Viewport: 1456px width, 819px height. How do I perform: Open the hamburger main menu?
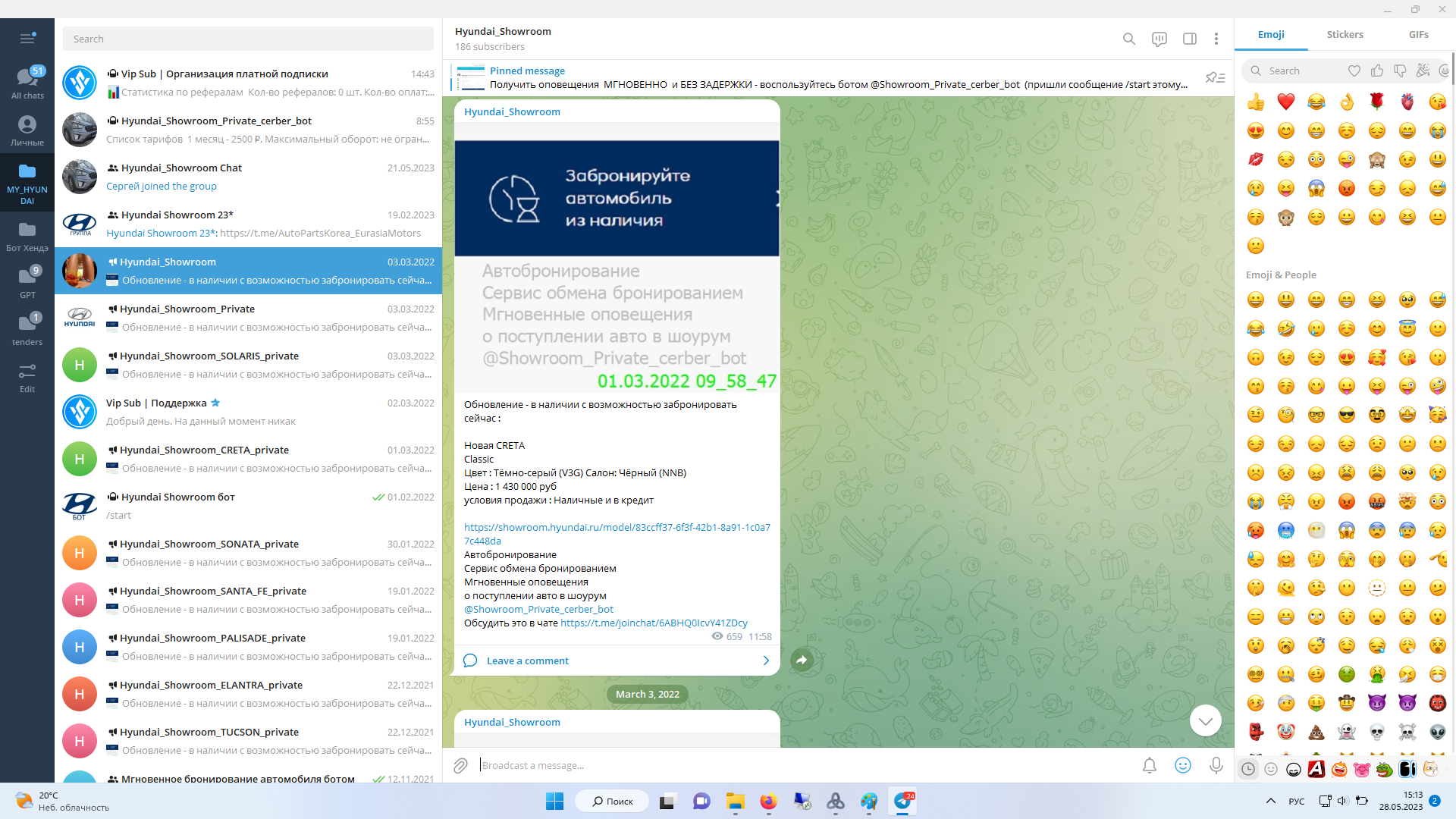[x=27, y=39]
